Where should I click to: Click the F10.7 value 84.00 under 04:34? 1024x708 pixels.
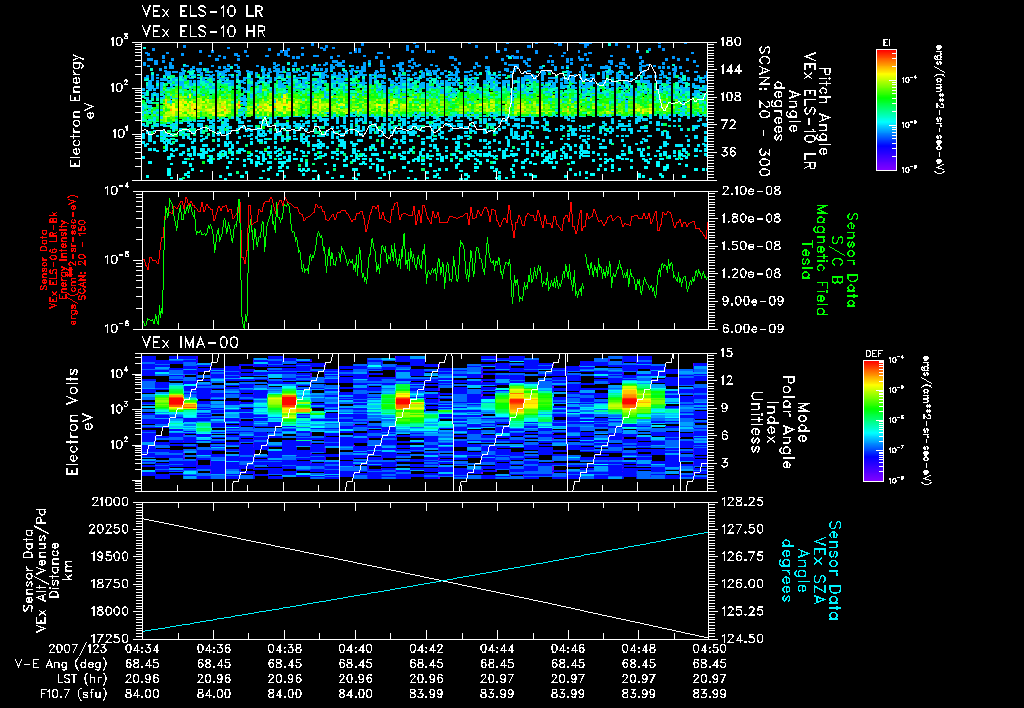pos(142,694)
